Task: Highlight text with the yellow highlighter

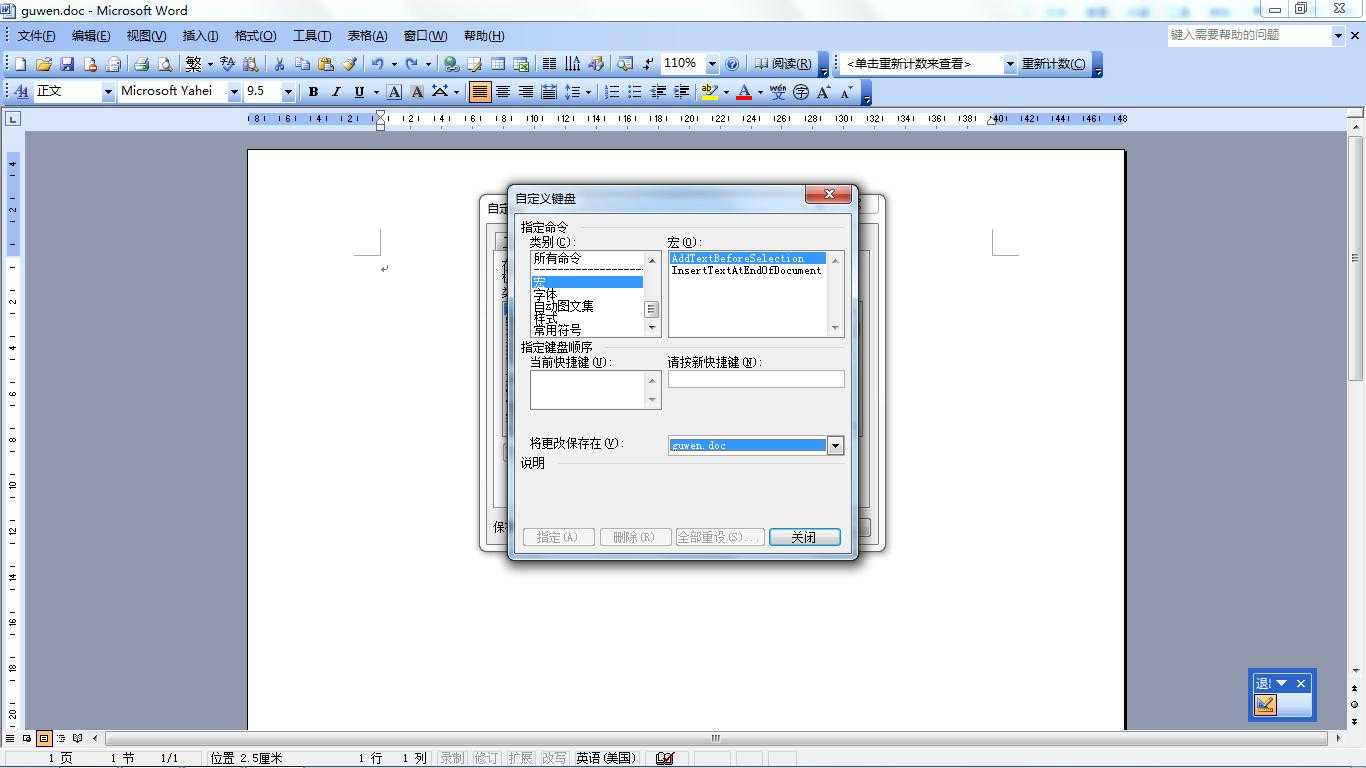Action: point(709,92)
